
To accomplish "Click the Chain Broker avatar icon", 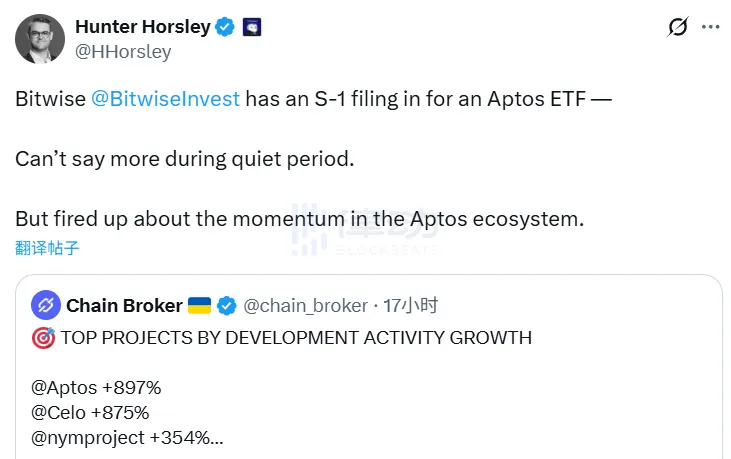I will coord(45,305).
